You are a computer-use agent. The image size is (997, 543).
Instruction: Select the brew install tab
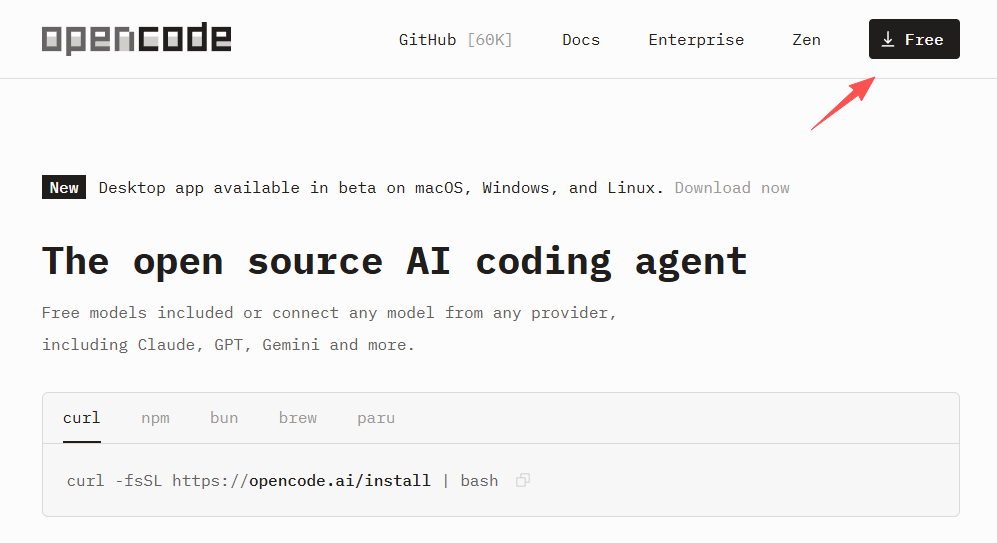(x=298, y=418)
